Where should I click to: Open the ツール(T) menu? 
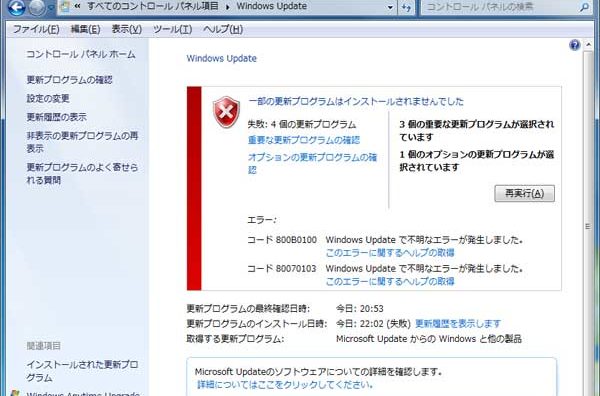point(173,29)
